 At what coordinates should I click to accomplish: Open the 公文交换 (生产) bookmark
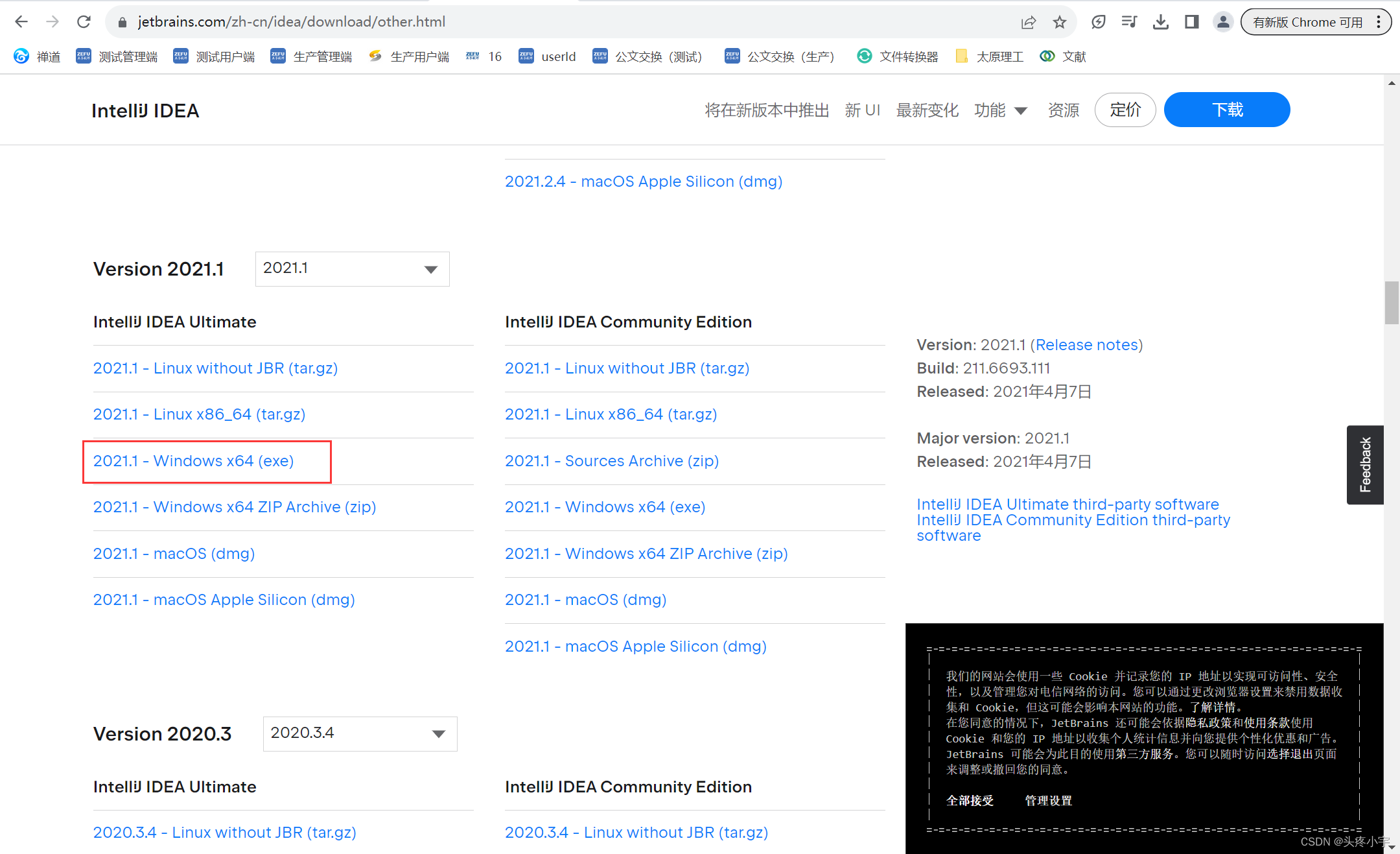point(780,56)
